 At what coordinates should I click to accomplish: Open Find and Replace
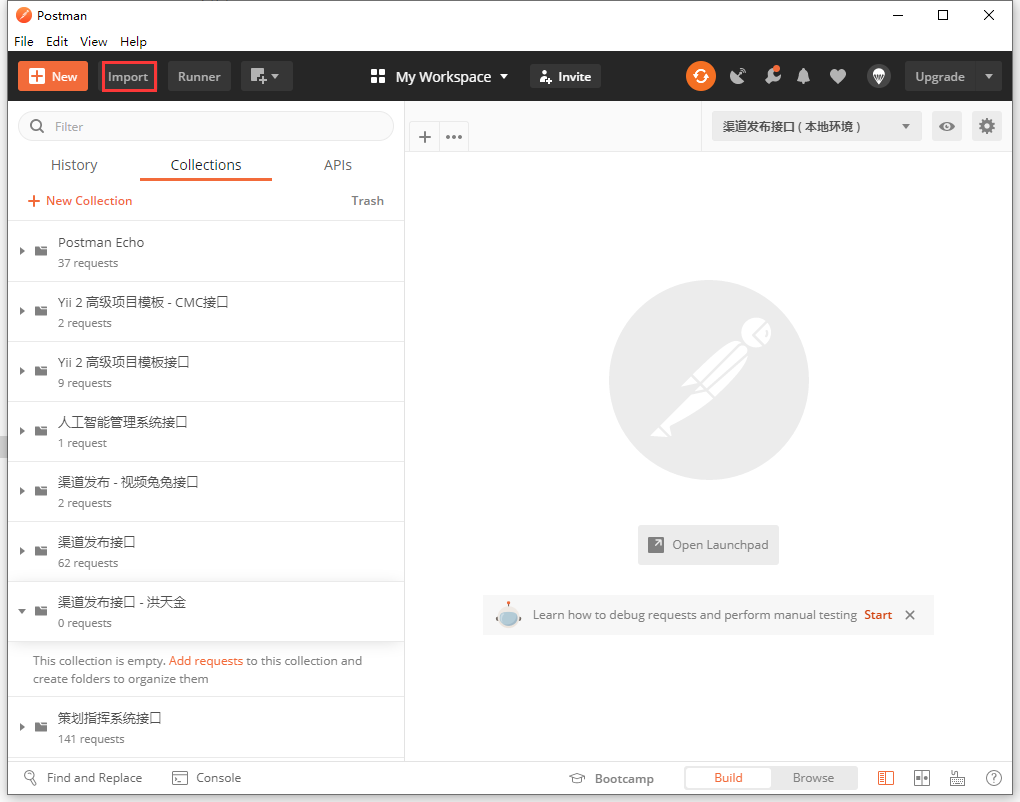pyautogui.click(x=83, y=778)
